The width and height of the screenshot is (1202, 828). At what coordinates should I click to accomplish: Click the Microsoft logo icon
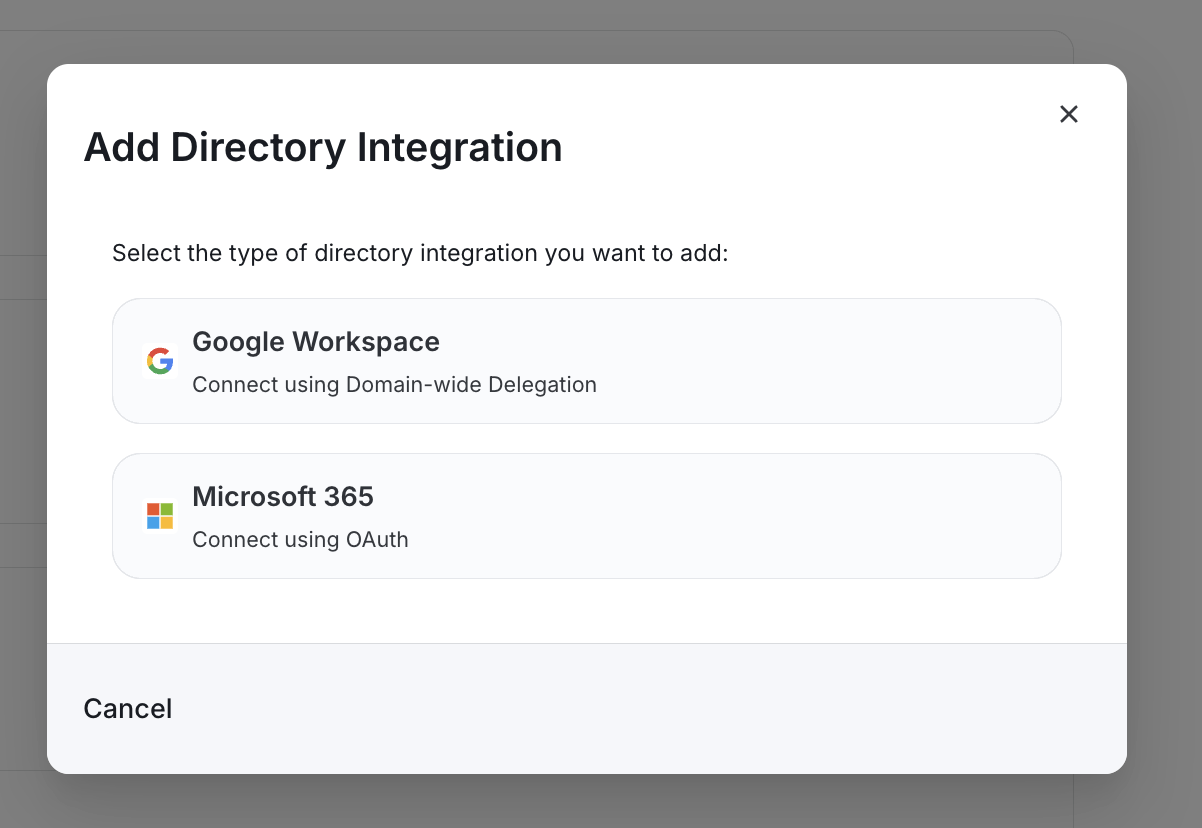coord(160,516)
